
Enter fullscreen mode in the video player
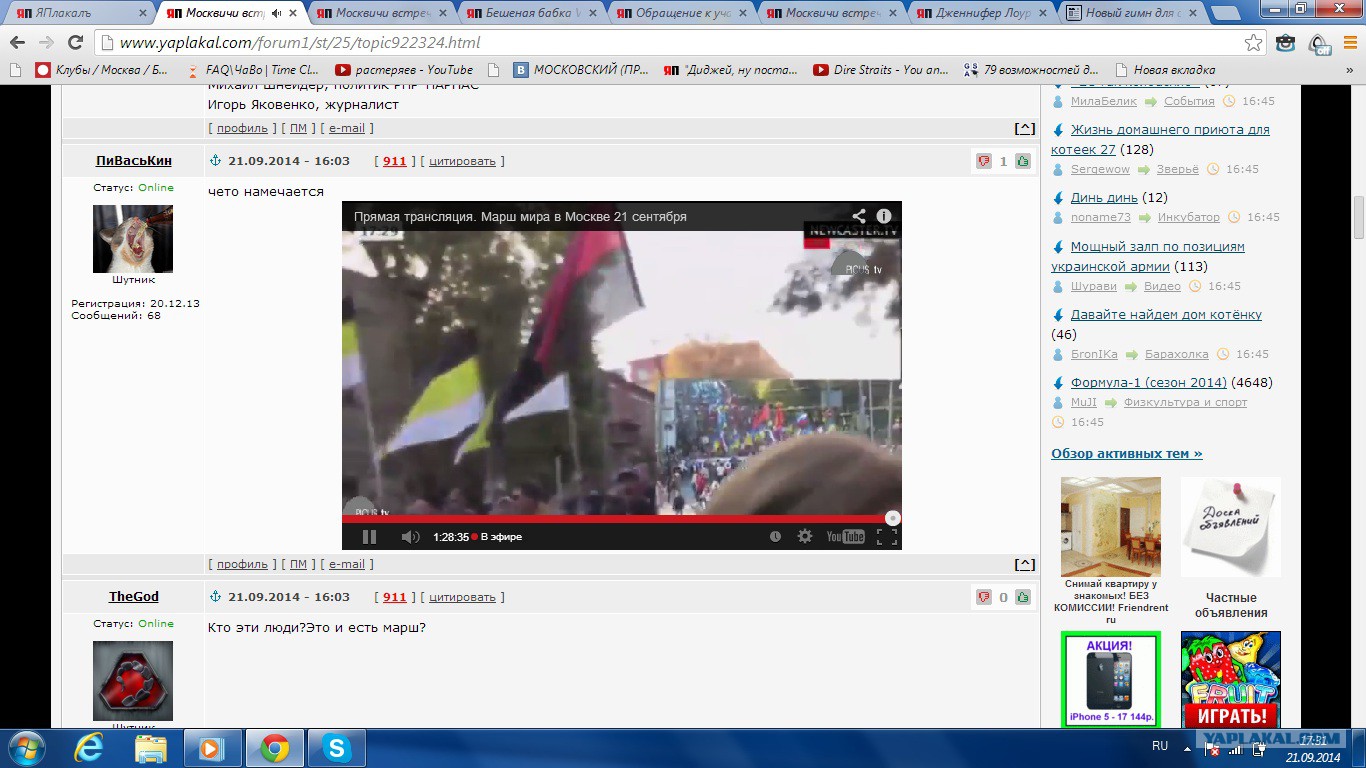click(886, 537)
